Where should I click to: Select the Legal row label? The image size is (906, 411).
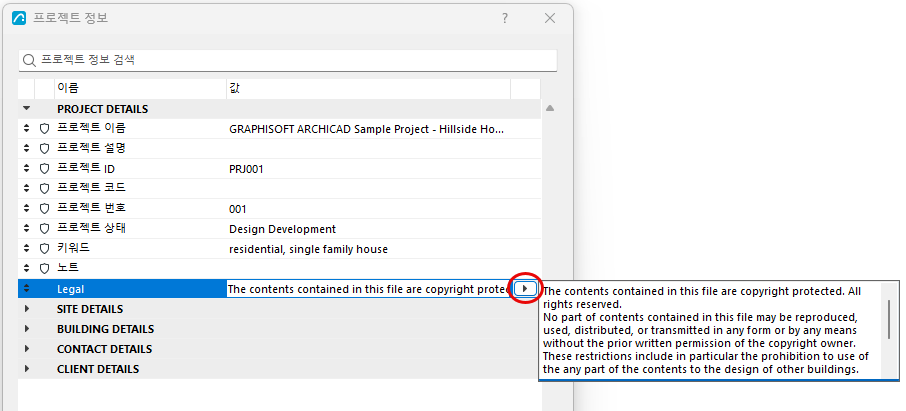tap(70, 289)
